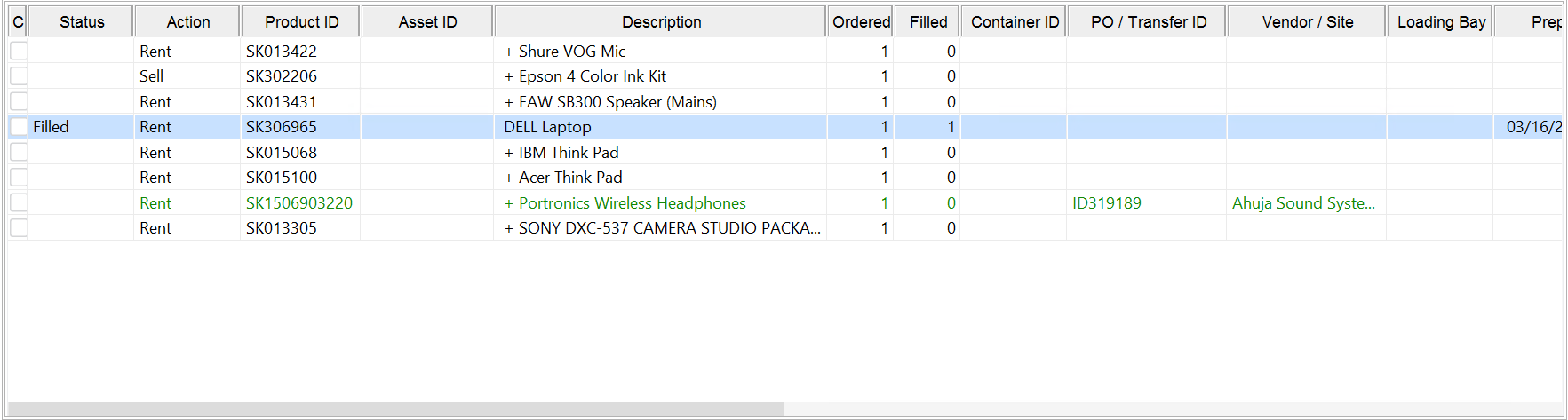Expand the SONY DXC-537 Camera Studio package
Viewport: 1568px width, 420px height.
[509, 228]
